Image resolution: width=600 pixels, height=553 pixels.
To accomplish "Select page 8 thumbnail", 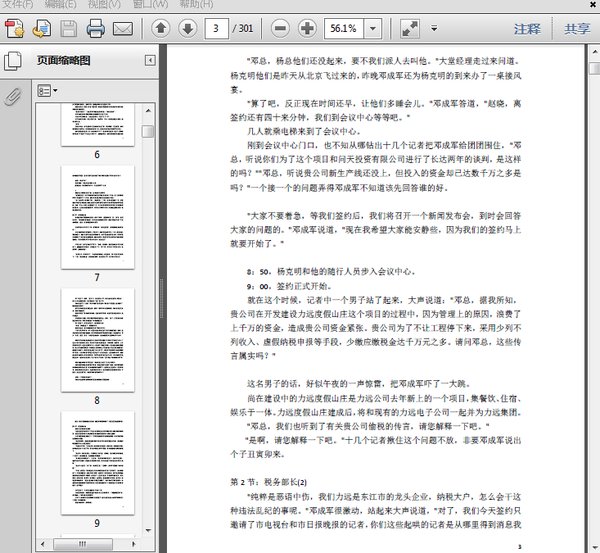I will point(98,340).
